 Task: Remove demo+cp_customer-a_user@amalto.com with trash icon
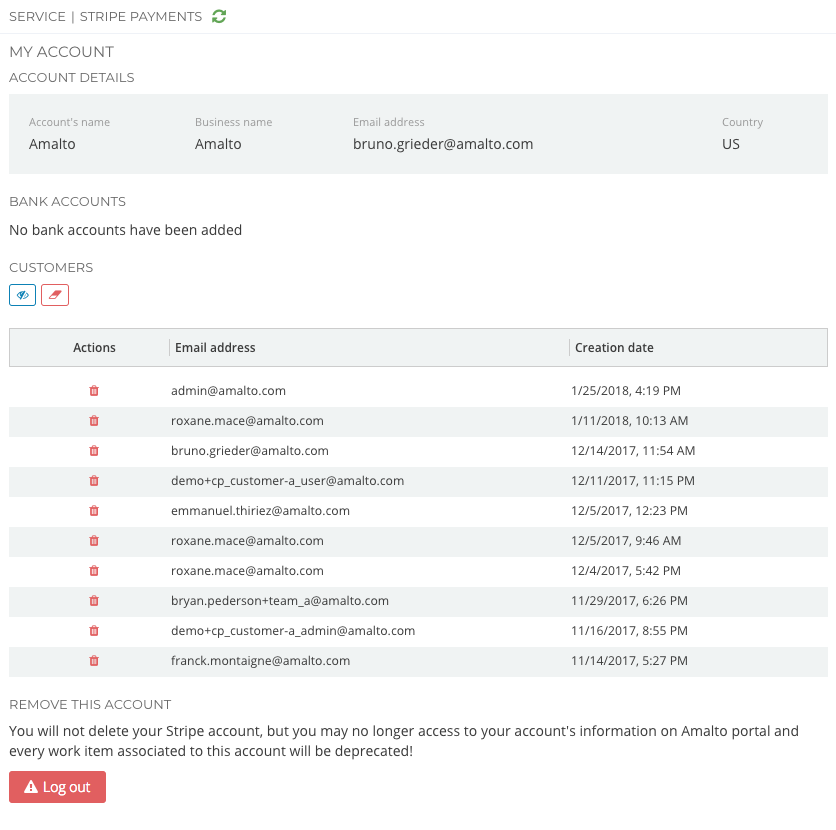pyautogui.click(x=94, y=481)
